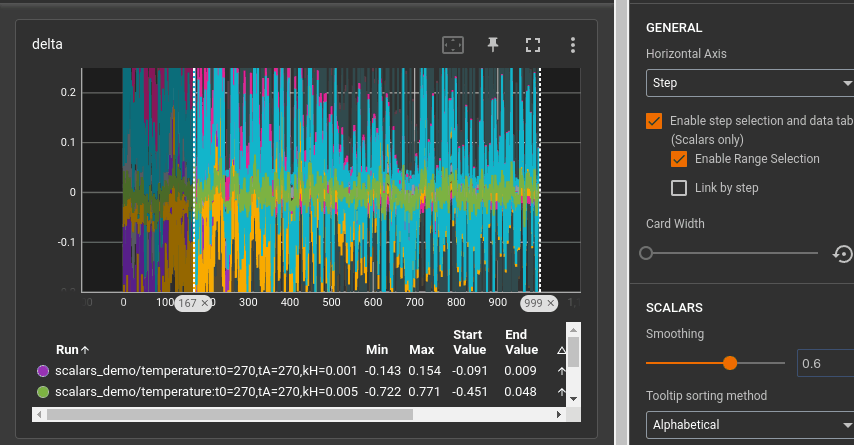Click the Card Width slider handle
This screenshot has width=854, height=445.
click(x=646, y=253)
